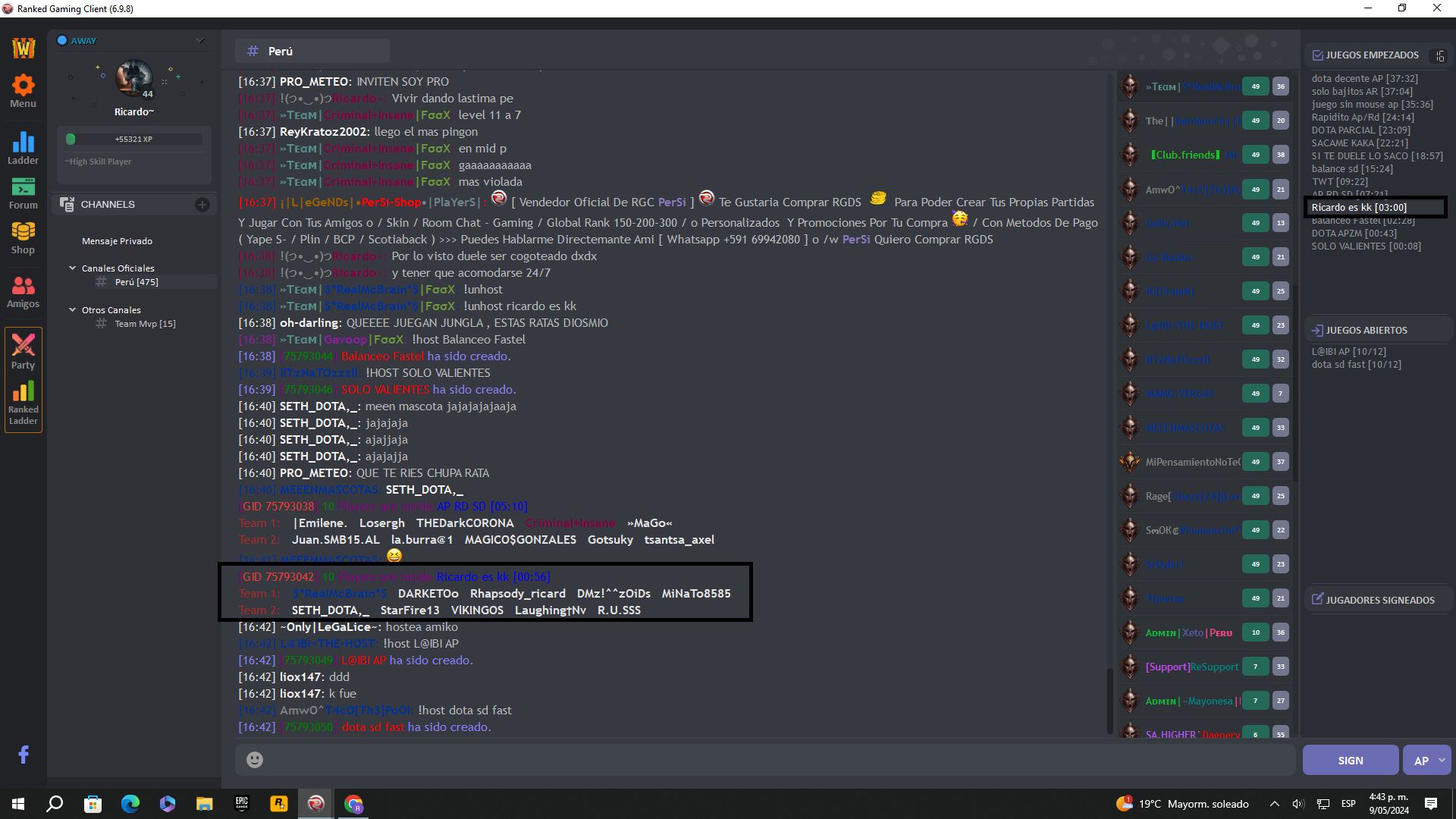The width and height of the screenshot is (1456, 819).
Task: Open the AWAY status dropdown
Action: (200, 40)
